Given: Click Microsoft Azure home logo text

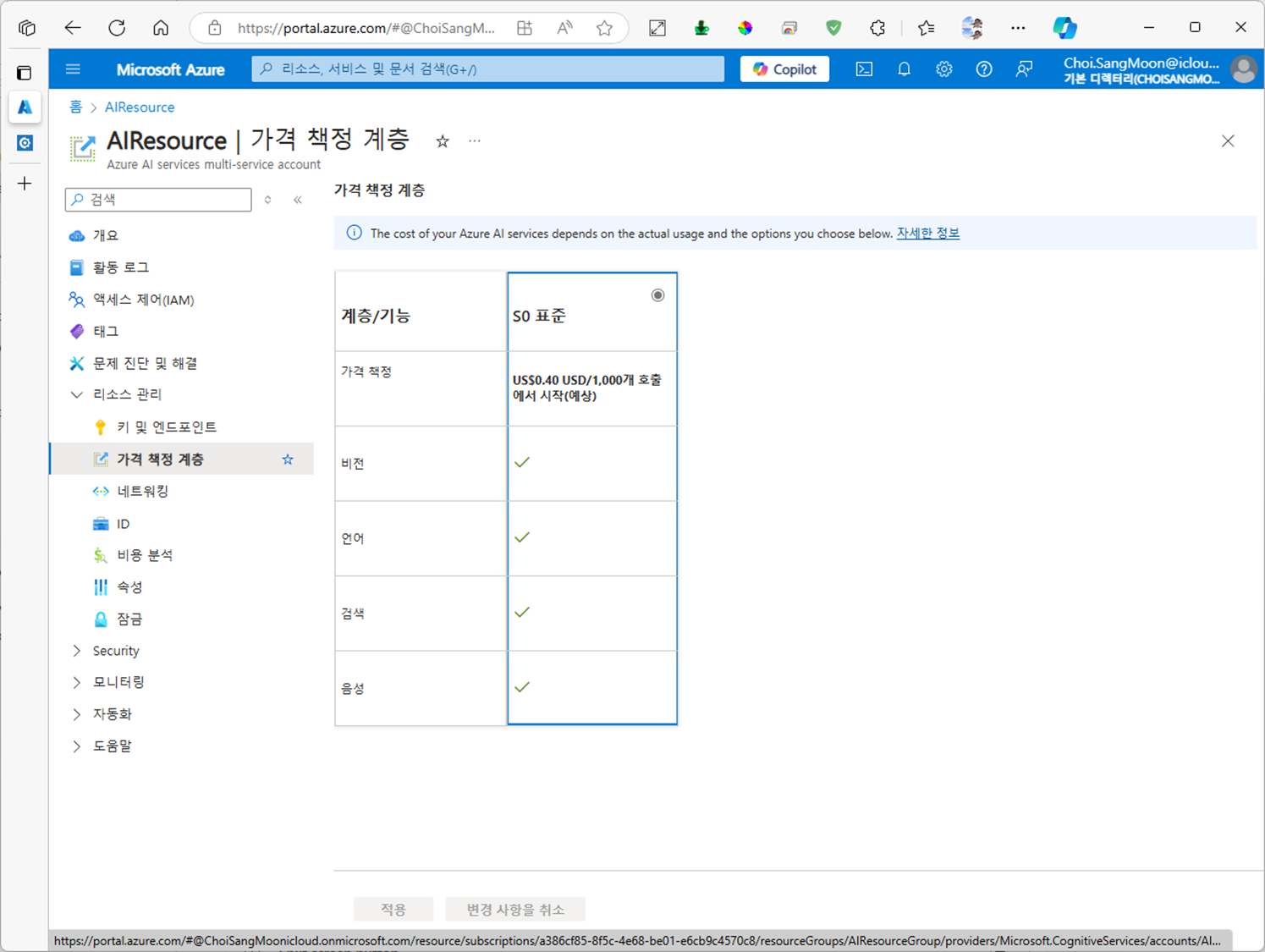Looking at the screenshot, I should point(170,69).
